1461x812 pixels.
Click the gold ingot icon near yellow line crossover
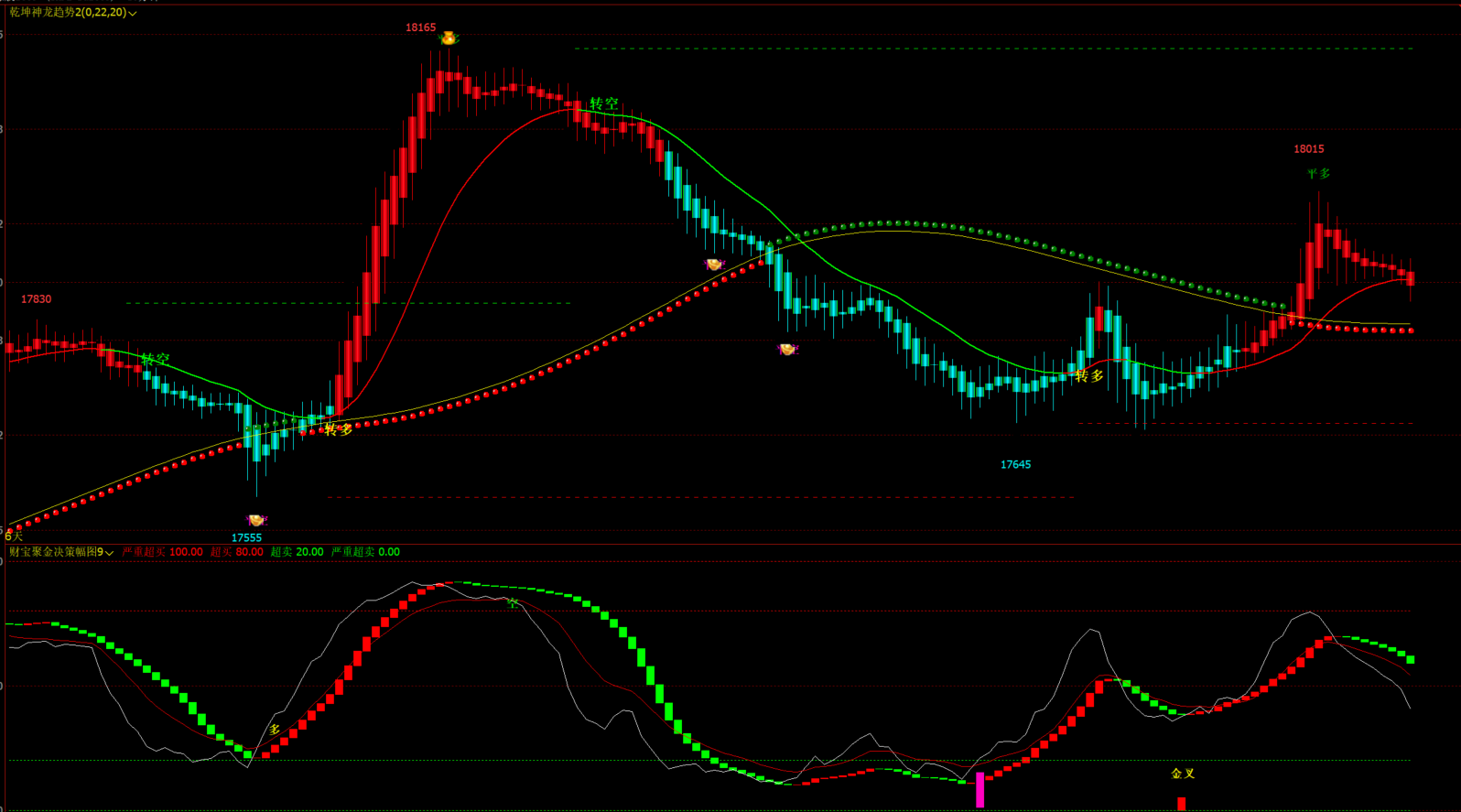pos(714,265)
